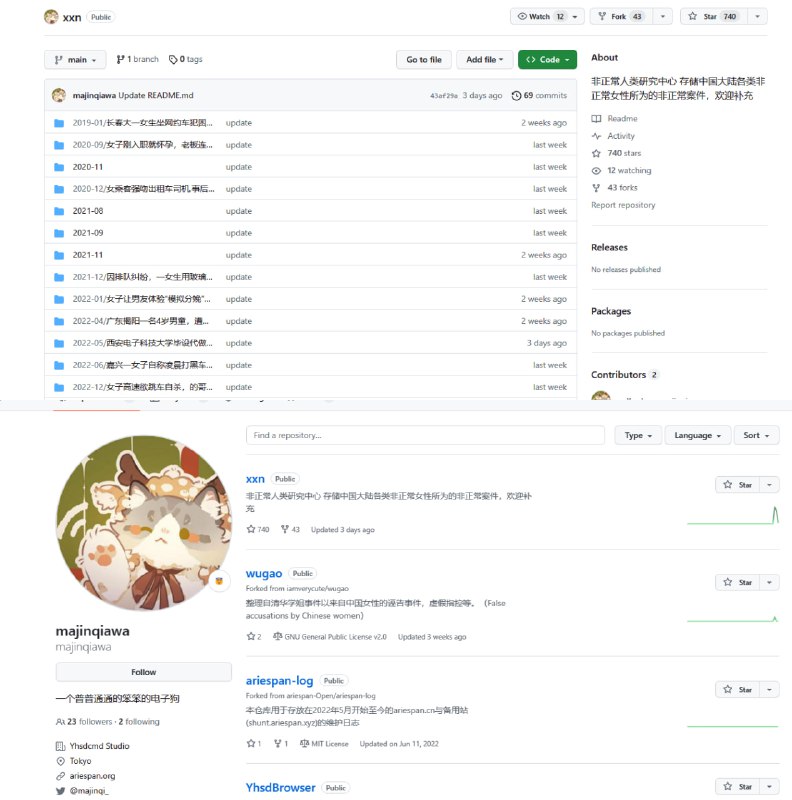Viewport: 792px width, 800px height.
Task: Open the Type filter dropdown
Action: click(638, 435)
